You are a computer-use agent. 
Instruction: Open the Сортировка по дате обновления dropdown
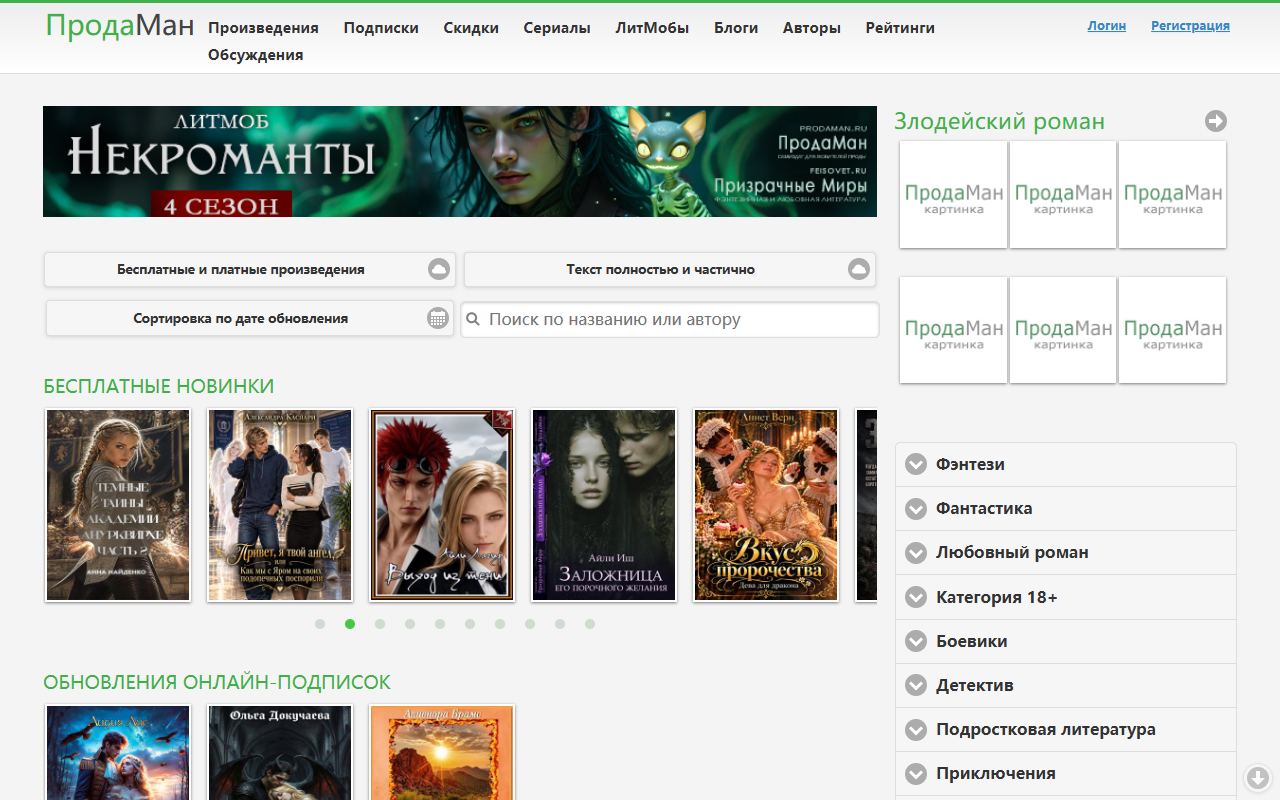coord(250,318)
